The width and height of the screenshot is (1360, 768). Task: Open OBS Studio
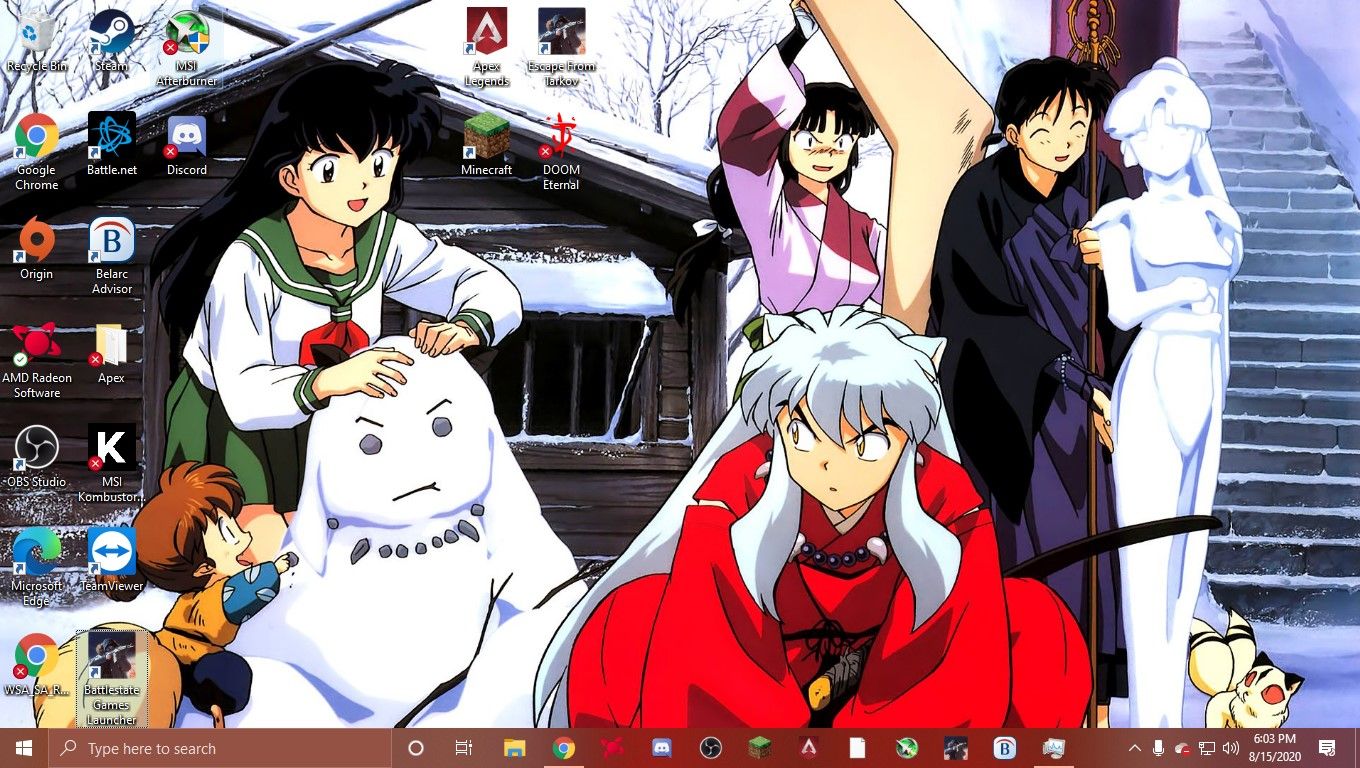[37, 447]
